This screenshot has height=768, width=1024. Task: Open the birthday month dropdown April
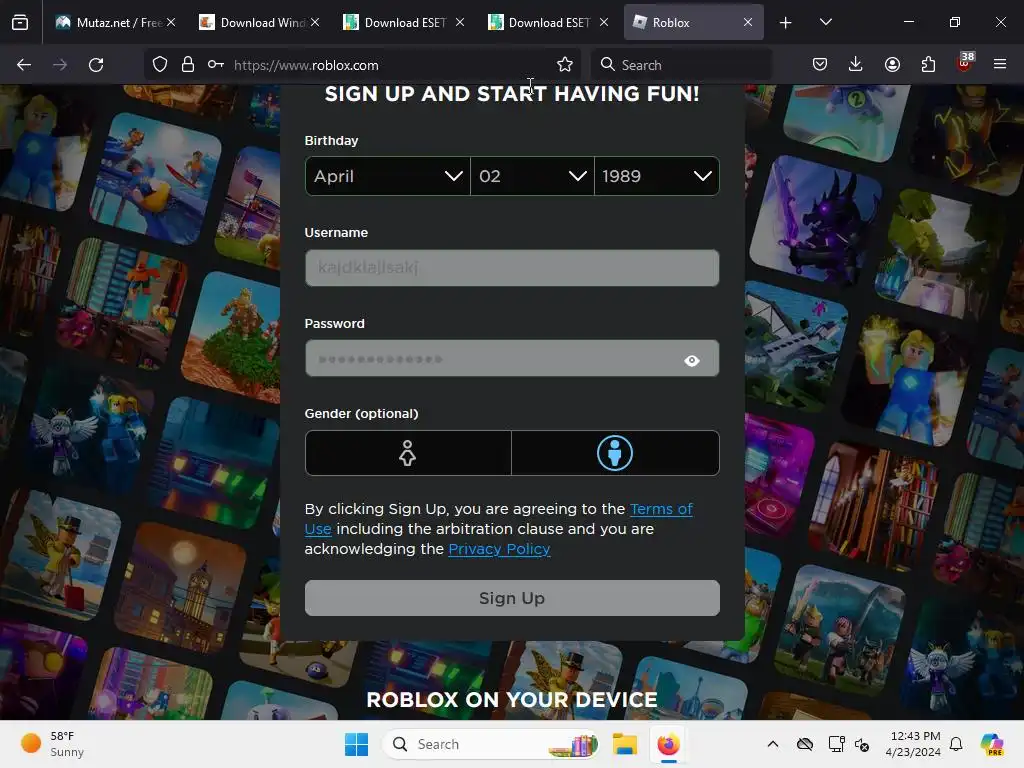pos(388,176)
